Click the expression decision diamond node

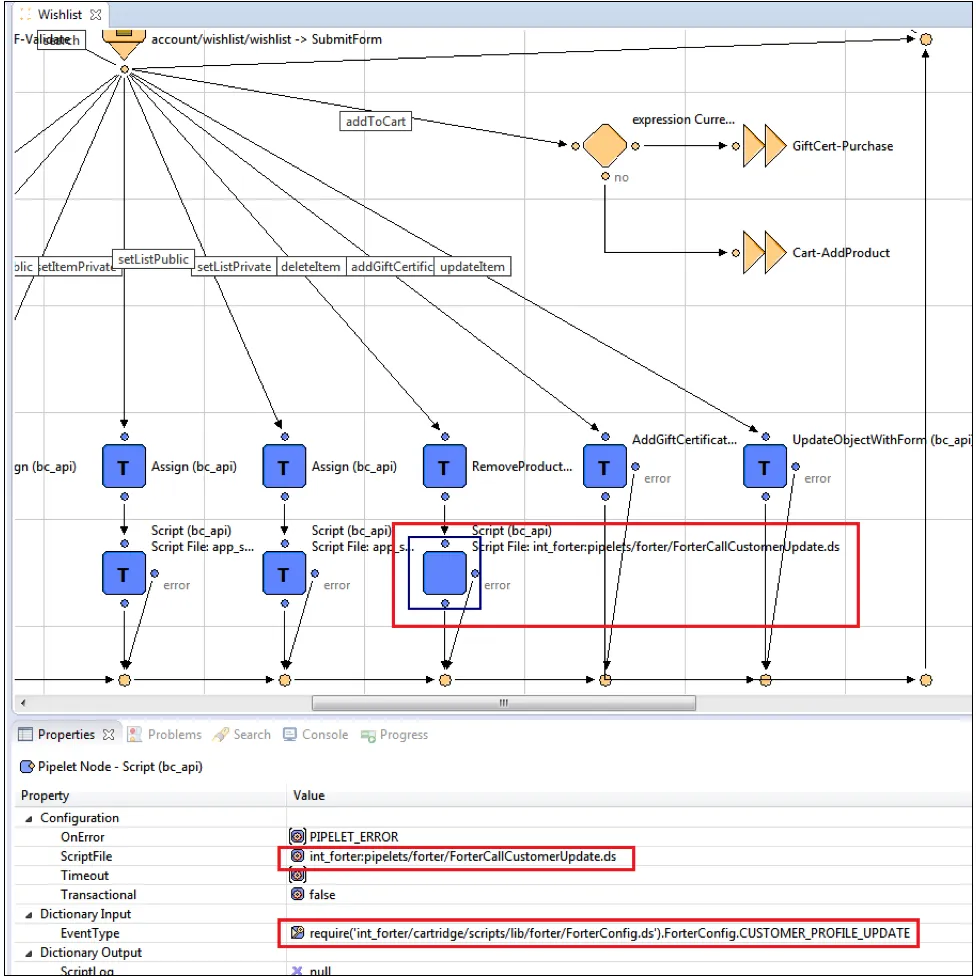click(x=604, y=146)
